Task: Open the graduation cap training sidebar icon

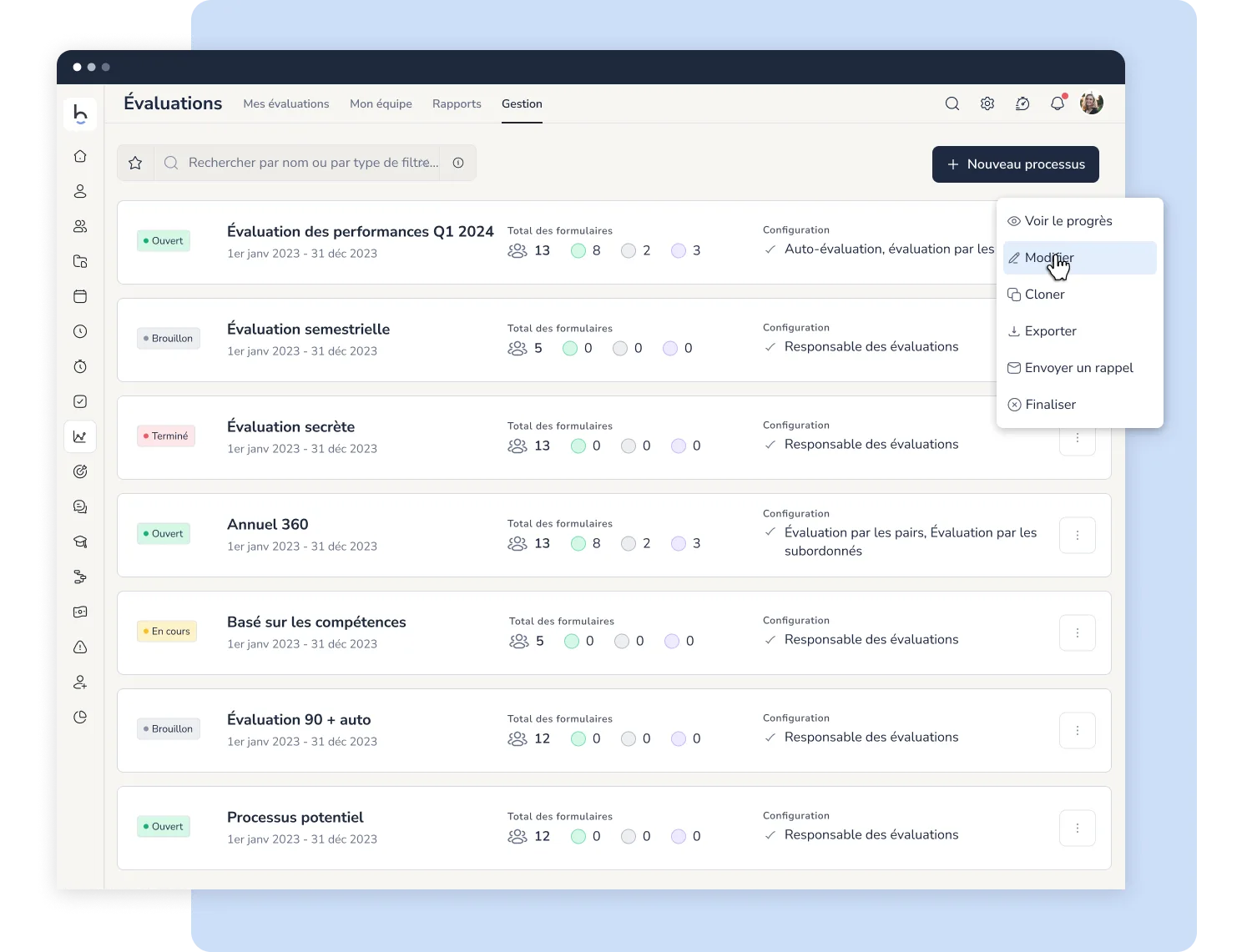Action: [x=80, y=541]
